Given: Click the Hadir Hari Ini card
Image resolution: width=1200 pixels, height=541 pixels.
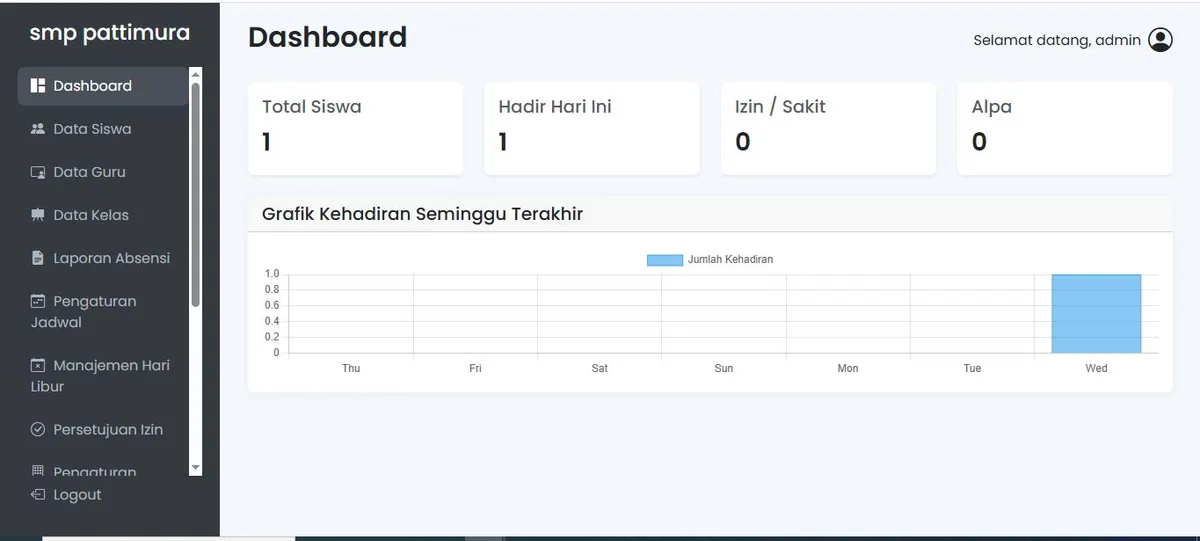Looking at the screenshot, I should click(x=592, y=129).
